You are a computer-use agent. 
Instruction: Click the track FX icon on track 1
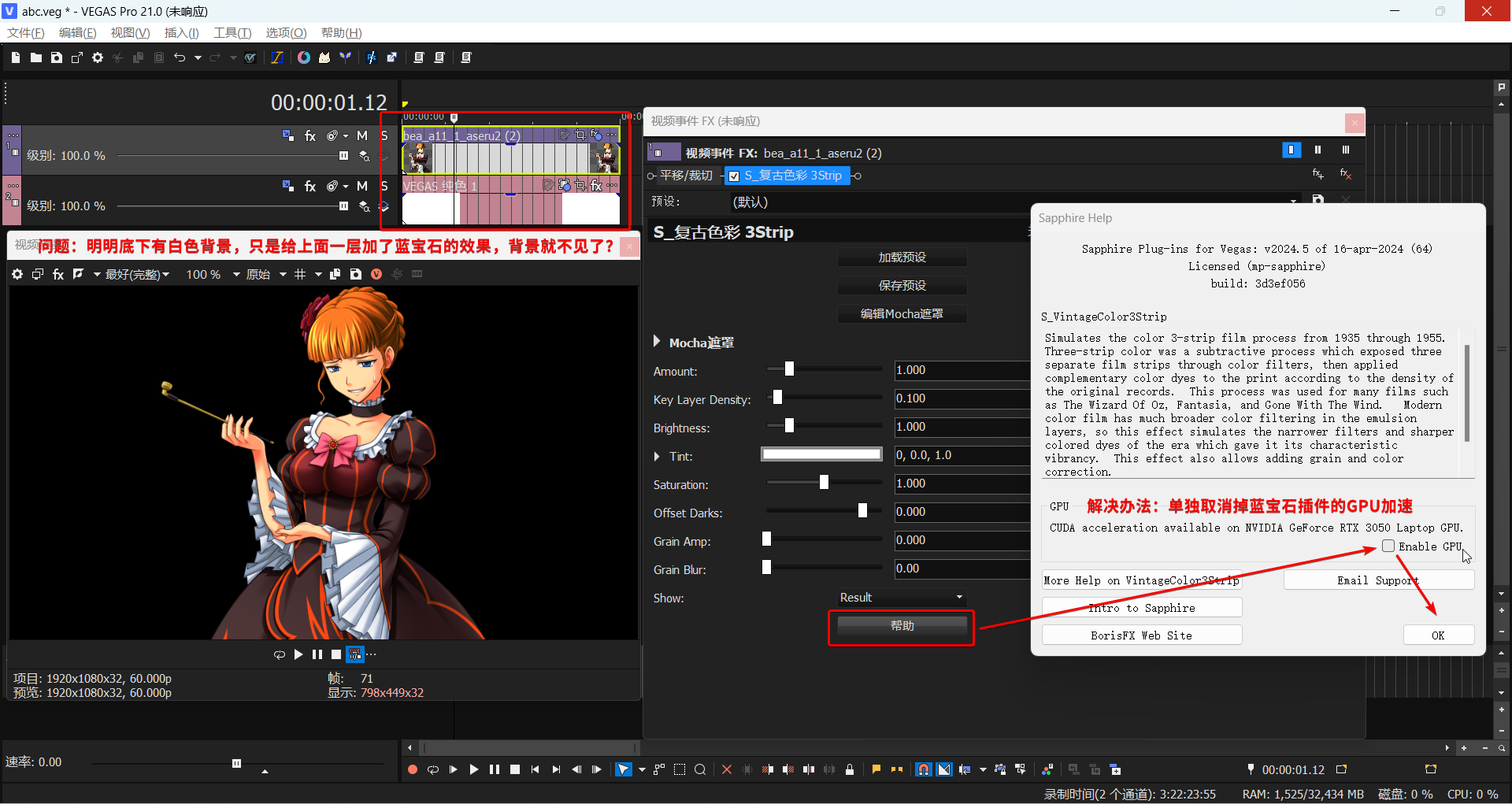pyautogui.click(x=310, y=136)
